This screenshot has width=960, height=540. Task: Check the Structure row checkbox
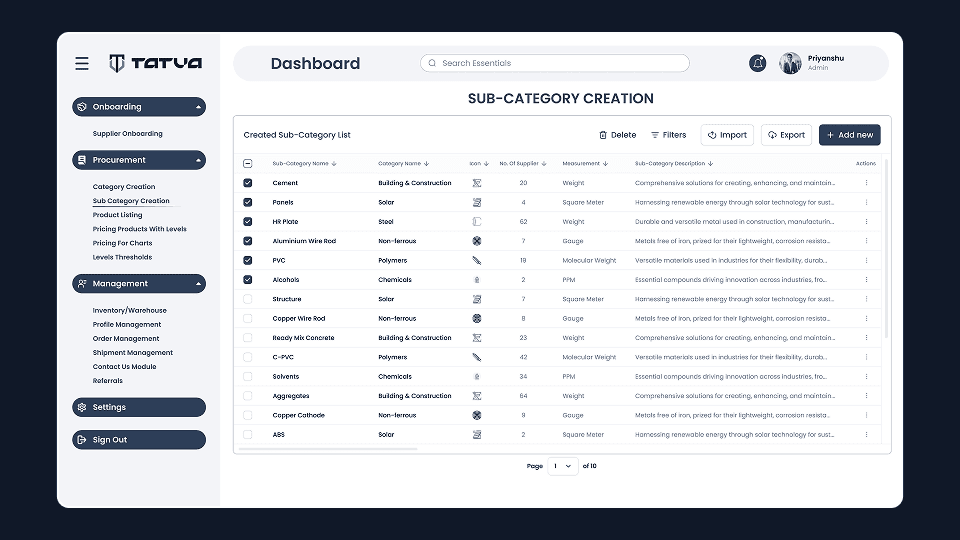click(248, 299)
